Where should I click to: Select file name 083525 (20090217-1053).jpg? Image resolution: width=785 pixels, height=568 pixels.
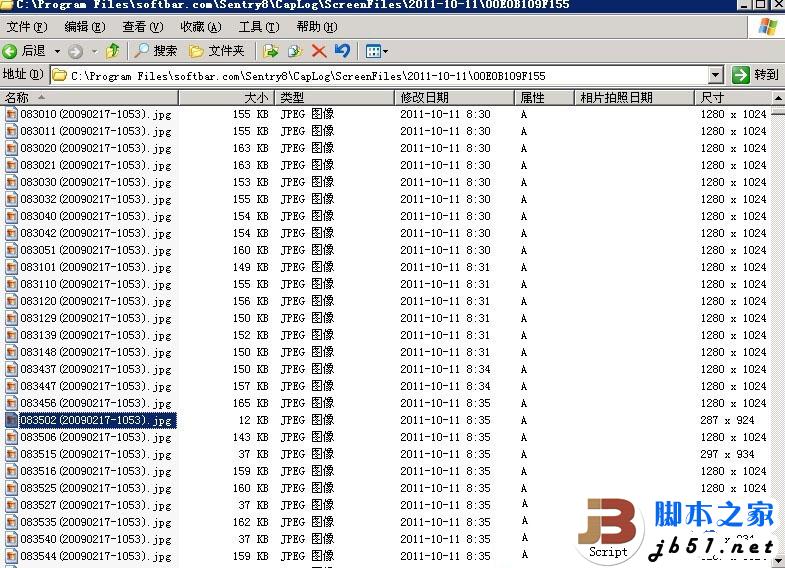[96, 488]
